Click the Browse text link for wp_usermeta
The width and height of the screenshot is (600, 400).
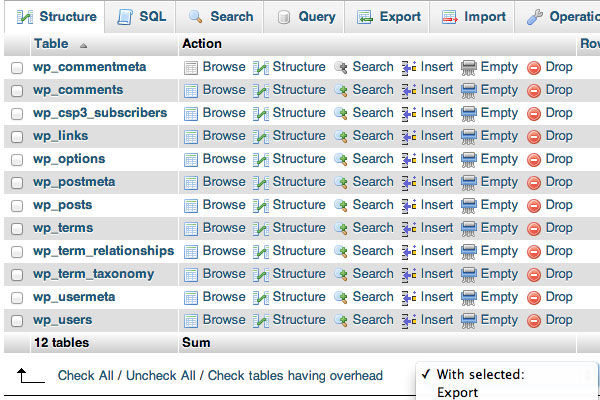(x=224, y=297)
